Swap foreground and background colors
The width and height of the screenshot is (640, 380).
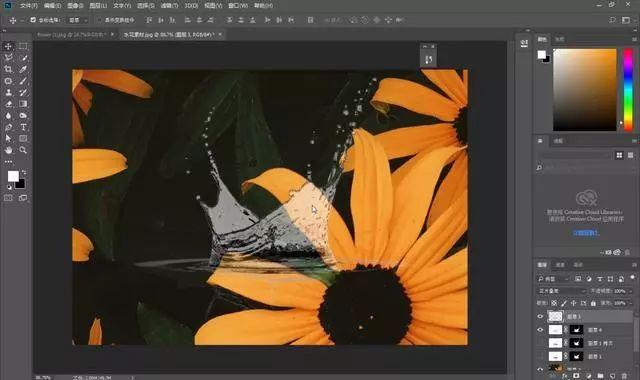24,172
